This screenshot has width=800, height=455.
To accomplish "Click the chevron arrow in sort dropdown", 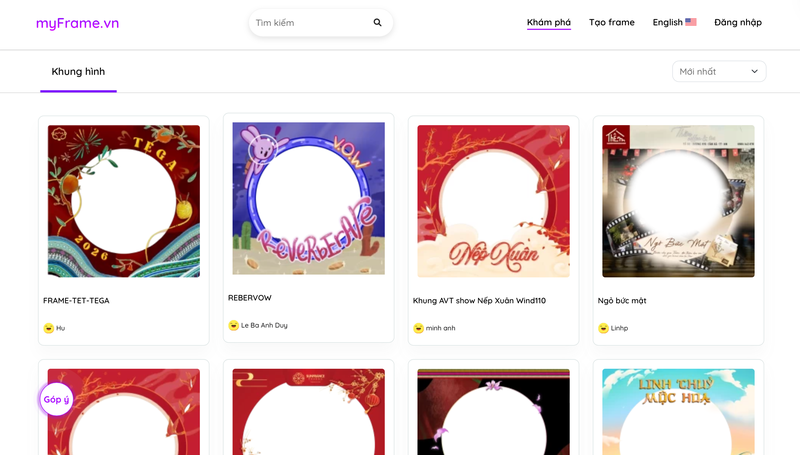I will (x=755, y=71).
